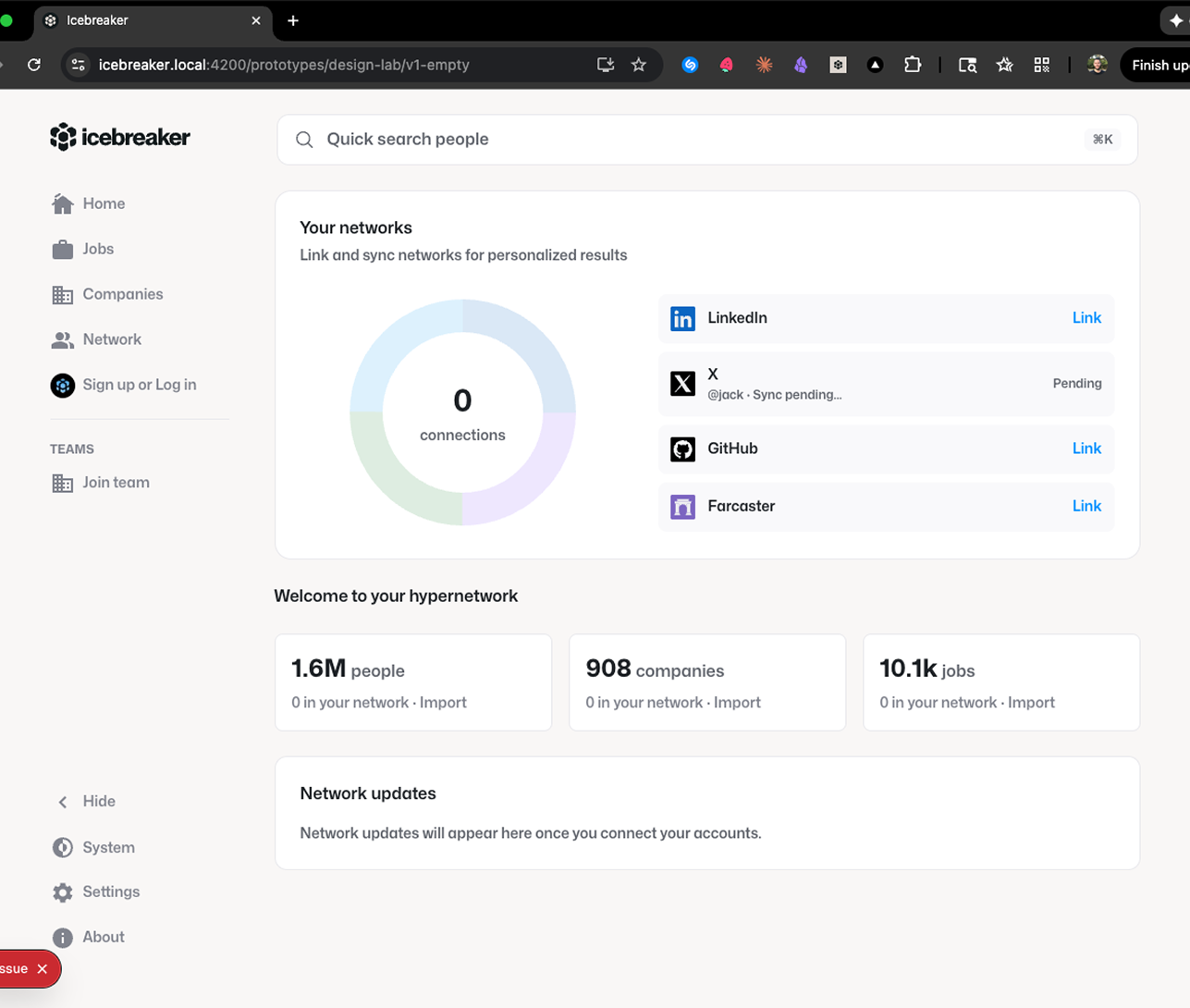Reload the page with the refresh icon
The width and height of the screenshot is (1190, 1008).
(x=34, y=65)
